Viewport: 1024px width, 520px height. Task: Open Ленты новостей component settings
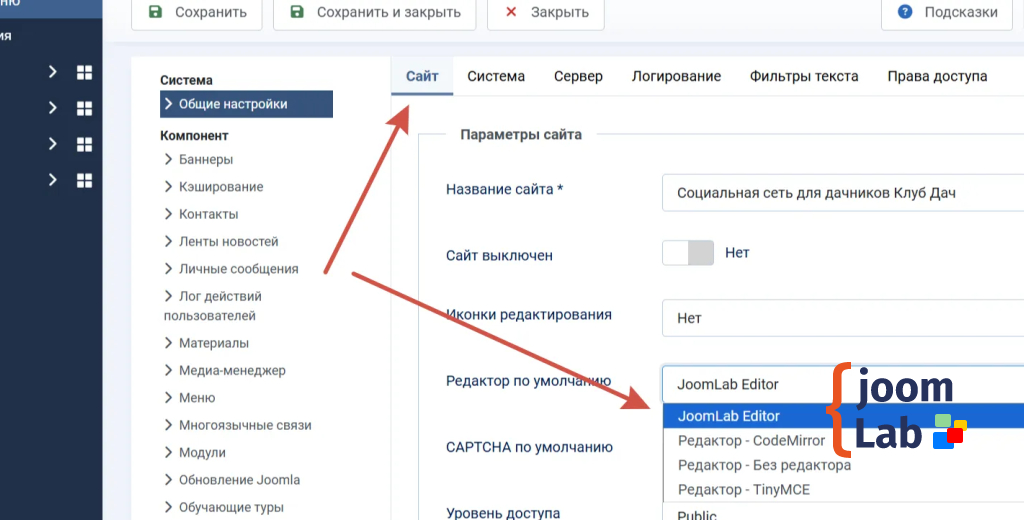click(229, 242)
